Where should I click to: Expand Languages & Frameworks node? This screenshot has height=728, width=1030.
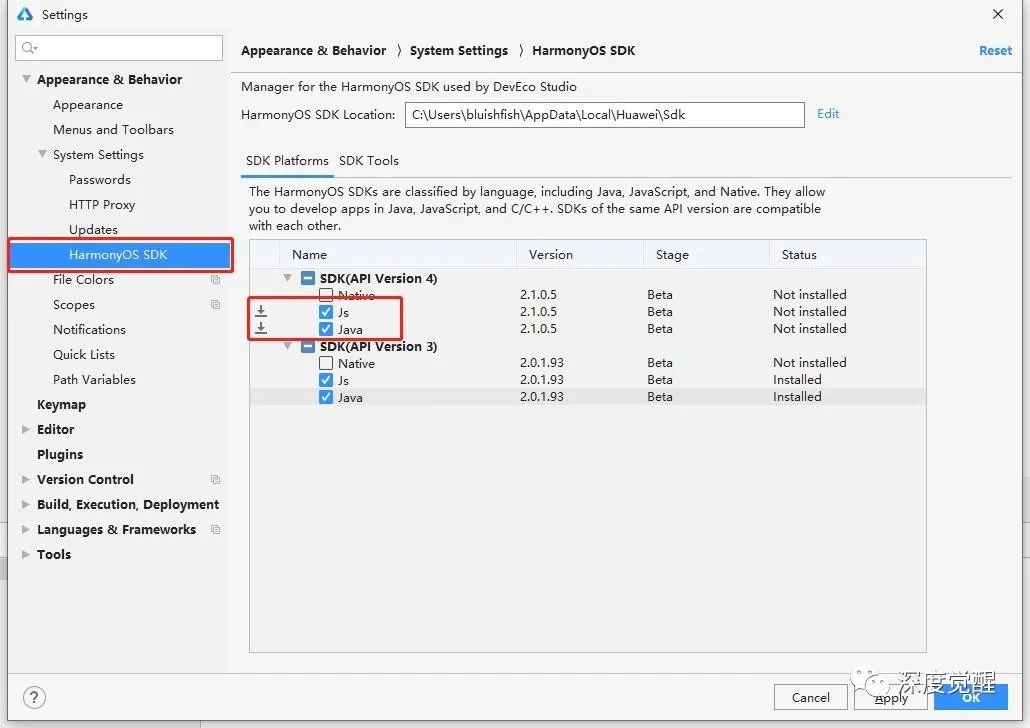pyautogui.click(x=26, y=529)
